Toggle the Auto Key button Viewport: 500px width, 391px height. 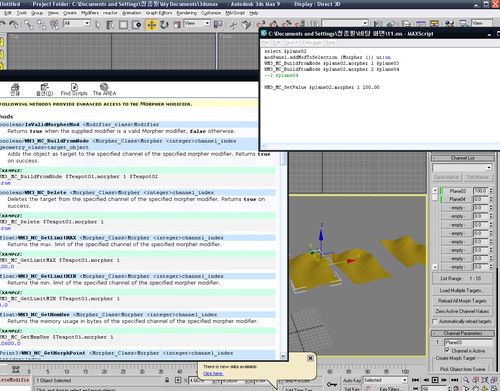coord(352,380)
